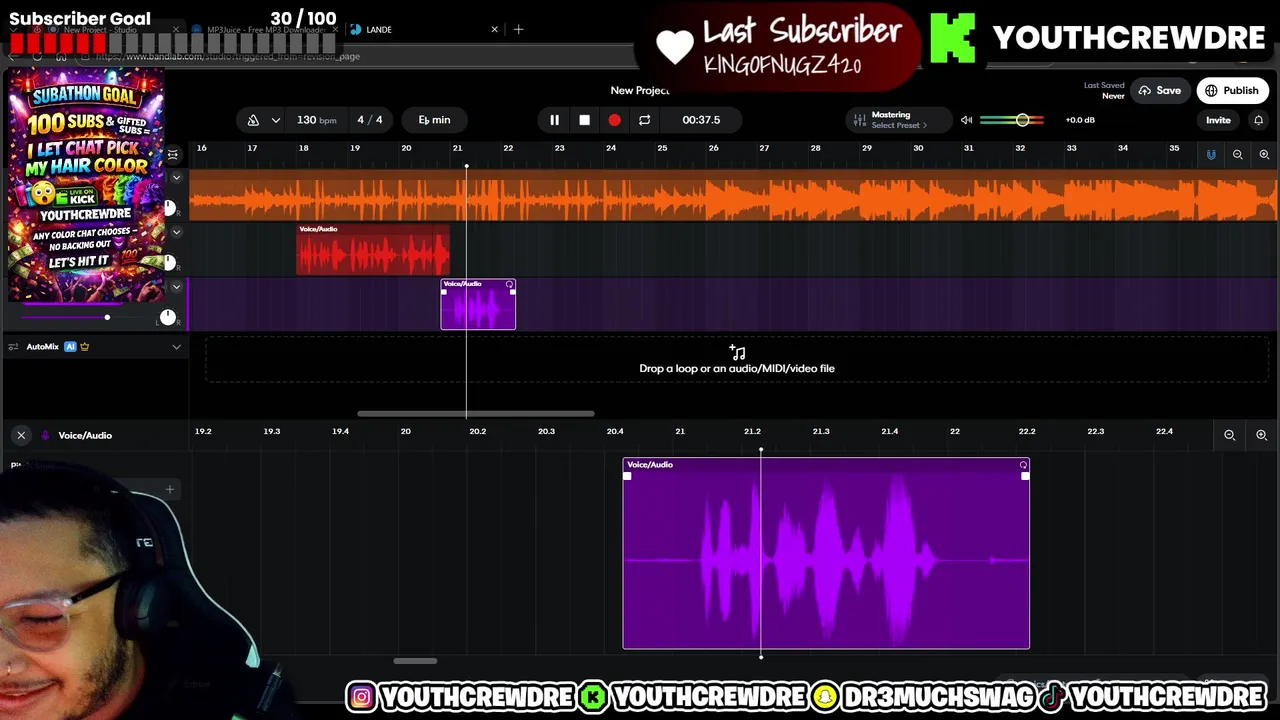Open notifications bell
The height and width of the screenshot is (720, 1280).
pos(1258,120)
